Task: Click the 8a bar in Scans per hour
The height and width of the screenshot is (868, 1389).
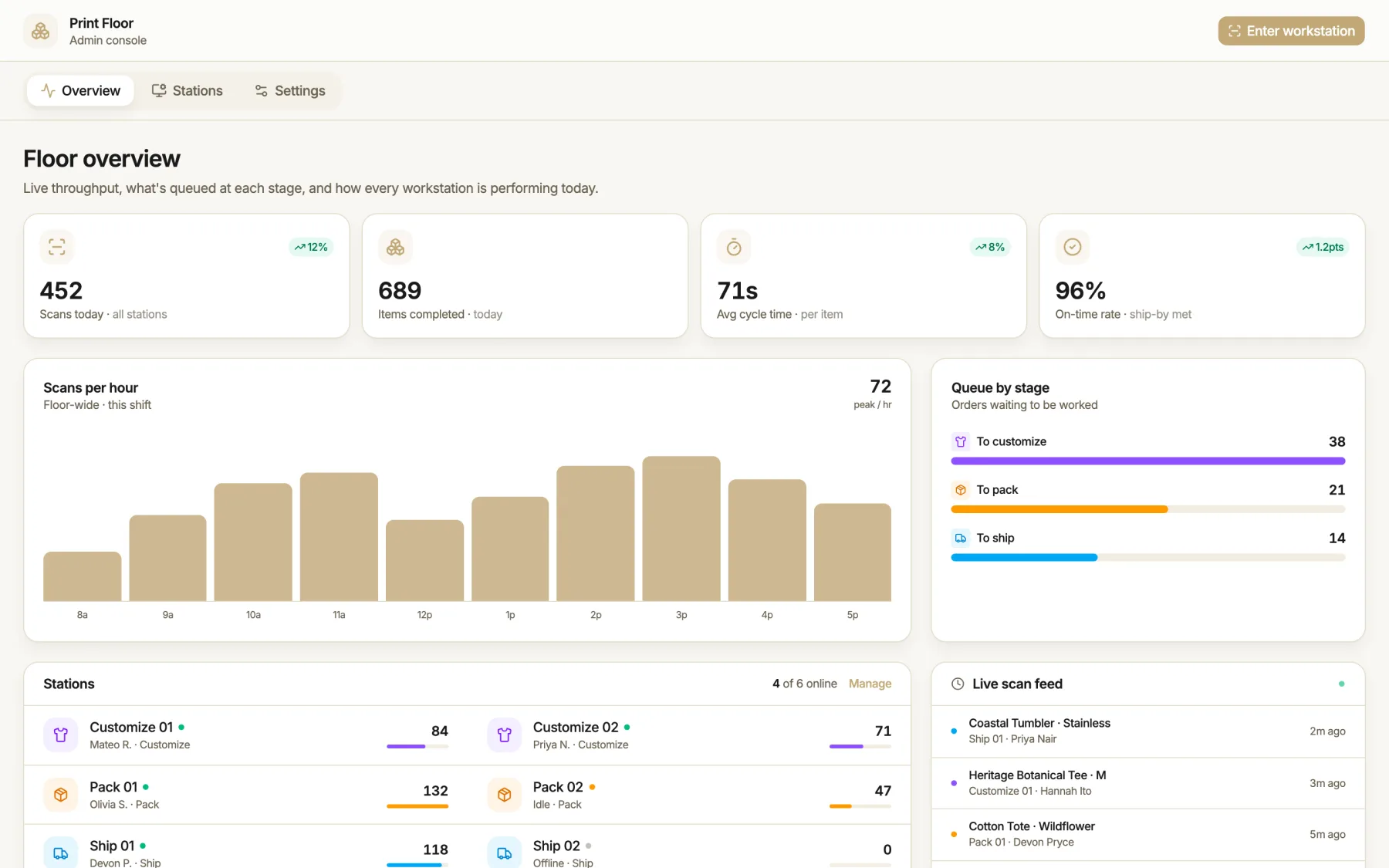Action: [82, 576]
